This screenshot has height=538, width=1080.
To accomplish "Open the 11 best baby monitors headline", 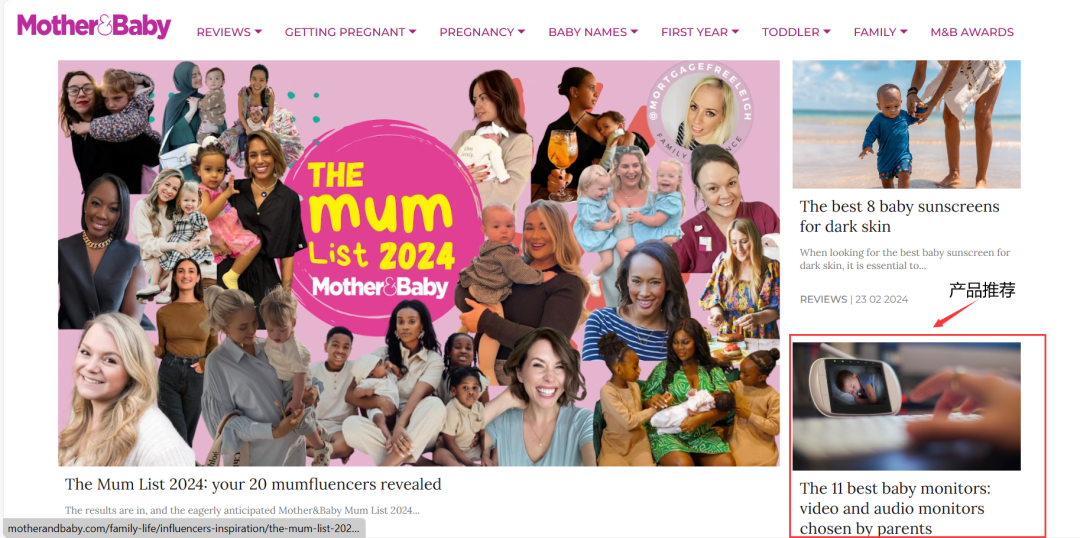I will point(895,508).
